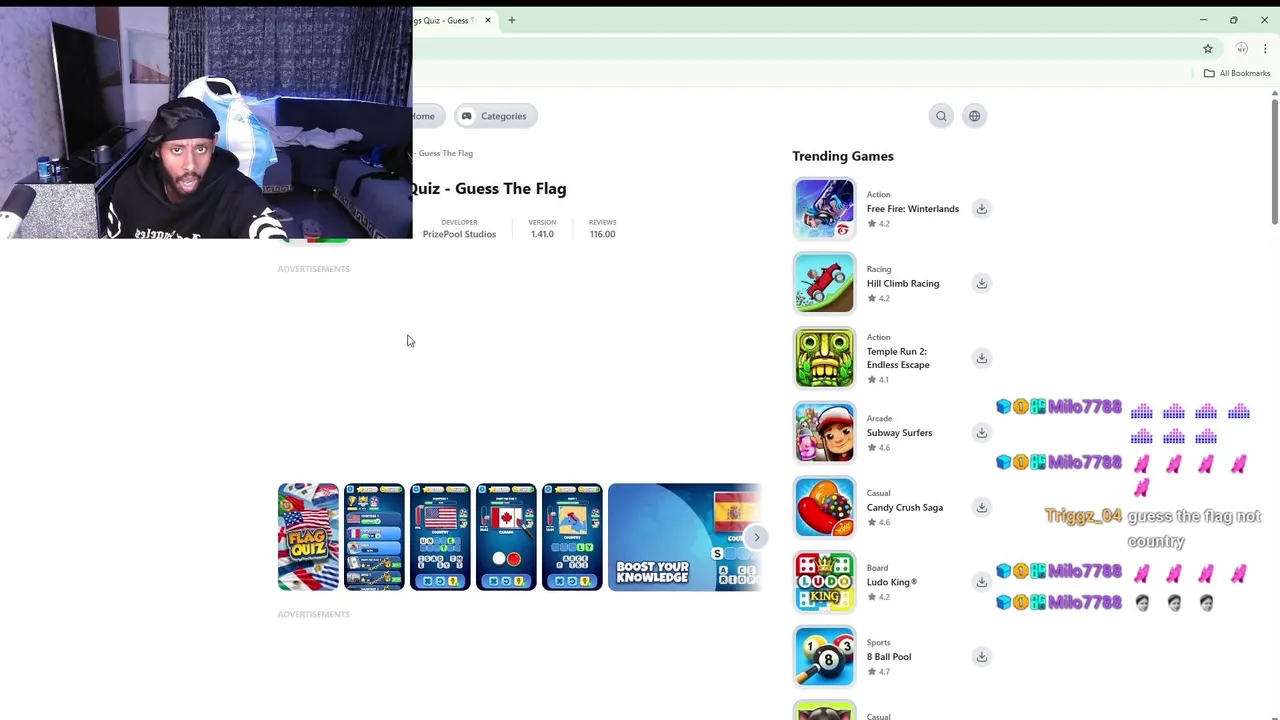Open the Categories menu
The image size is (1280, 720).
495,116
